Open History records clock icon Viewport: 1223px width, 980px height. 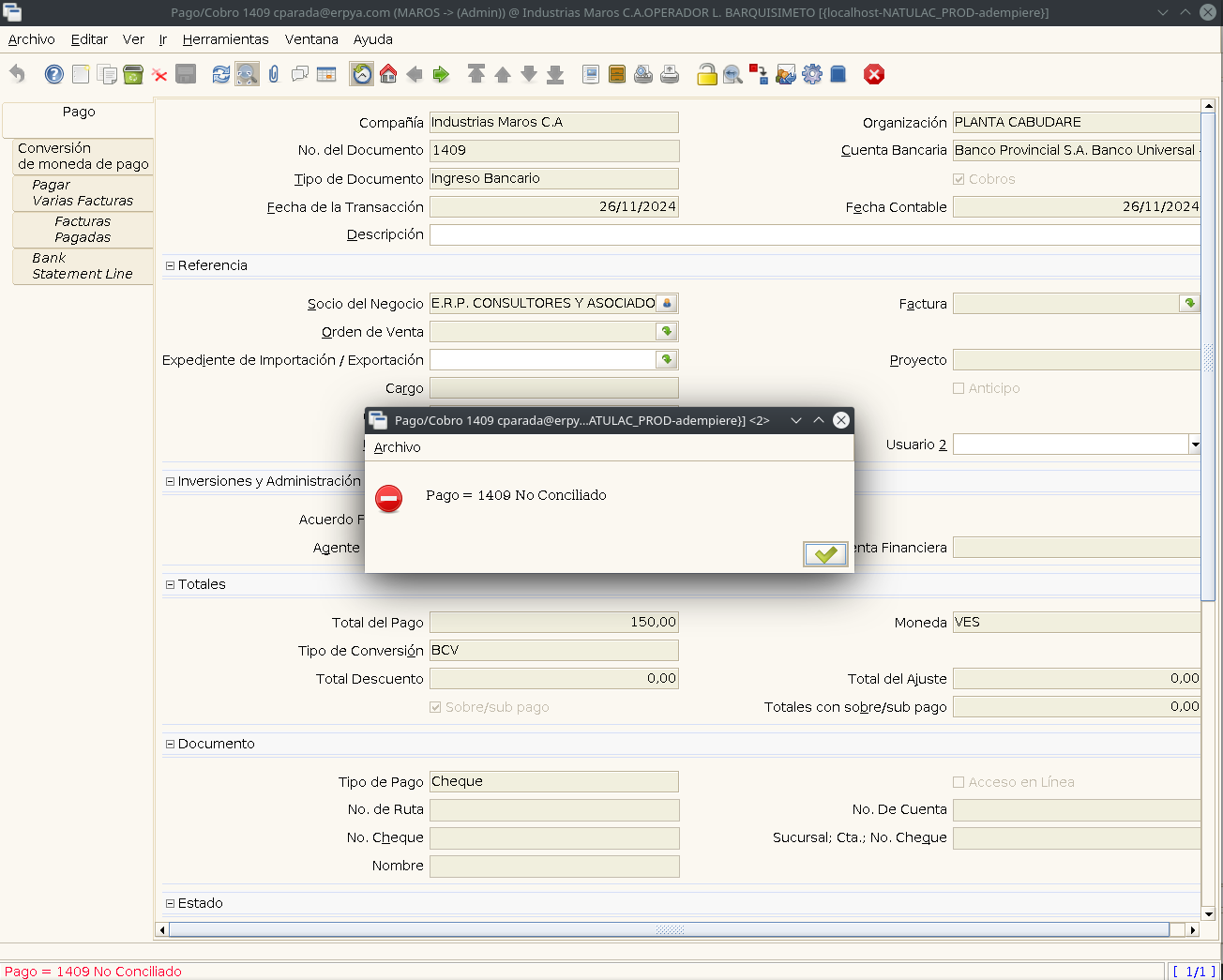(362, 74)
